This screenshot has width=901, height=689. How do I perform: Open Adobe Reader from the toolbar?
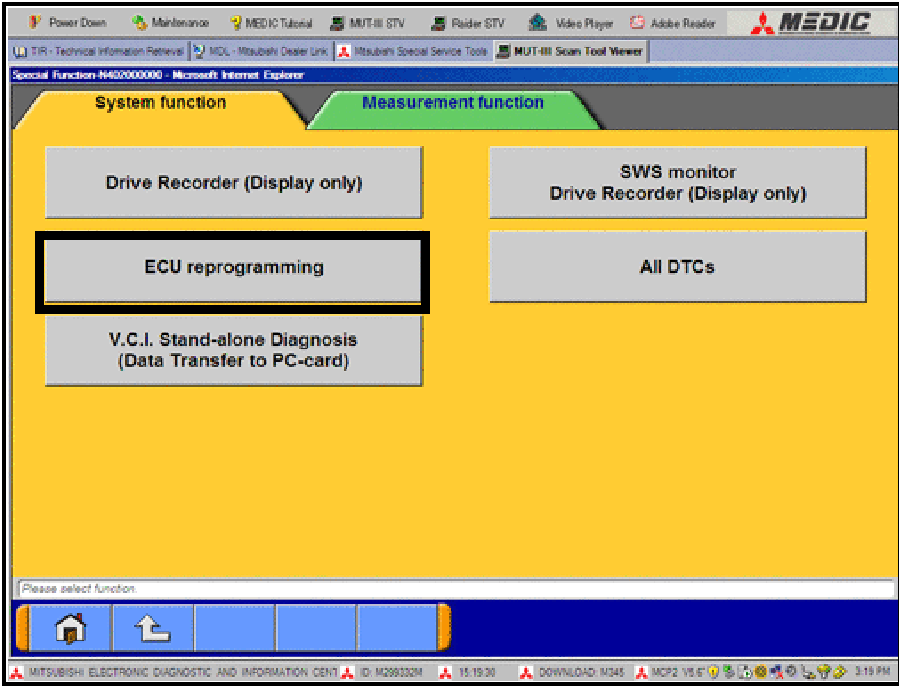pyautogui.click(x=674, y=23)
